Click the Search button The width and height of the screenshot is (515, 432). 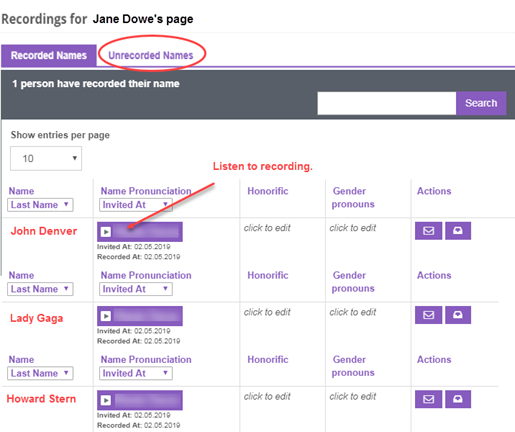(481, 103)
